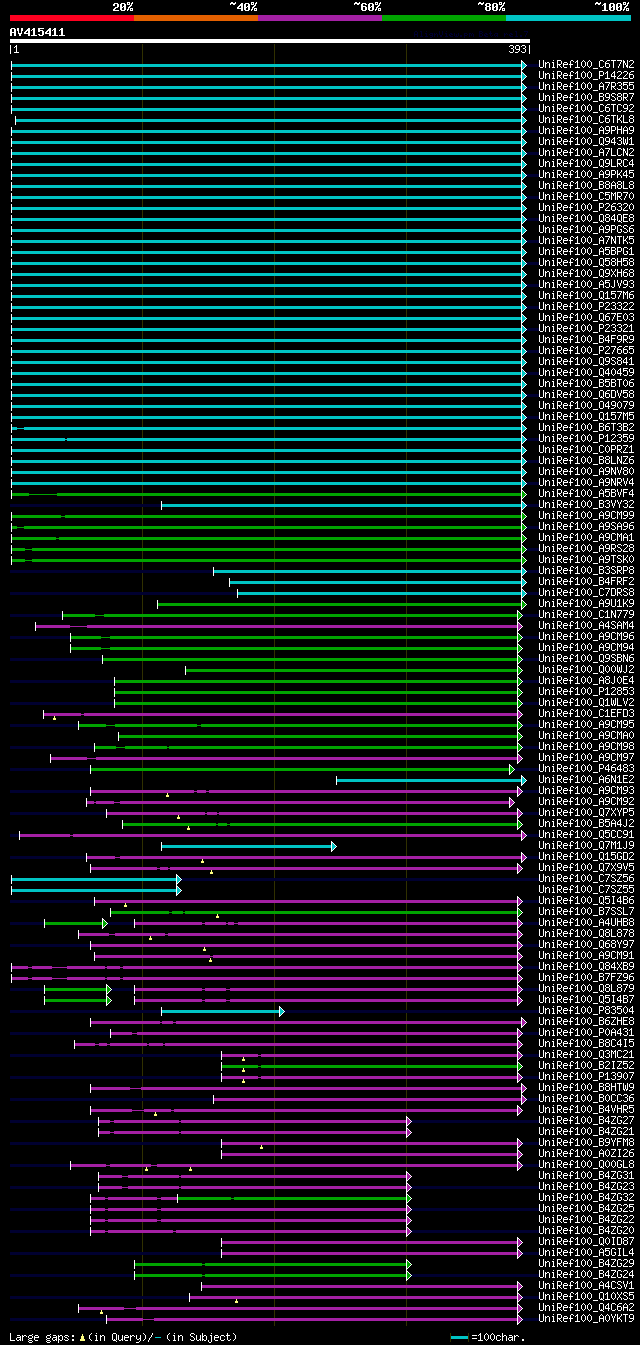
Task: Select label UniRef100_C1N779
Action: [x=586, y=614]
